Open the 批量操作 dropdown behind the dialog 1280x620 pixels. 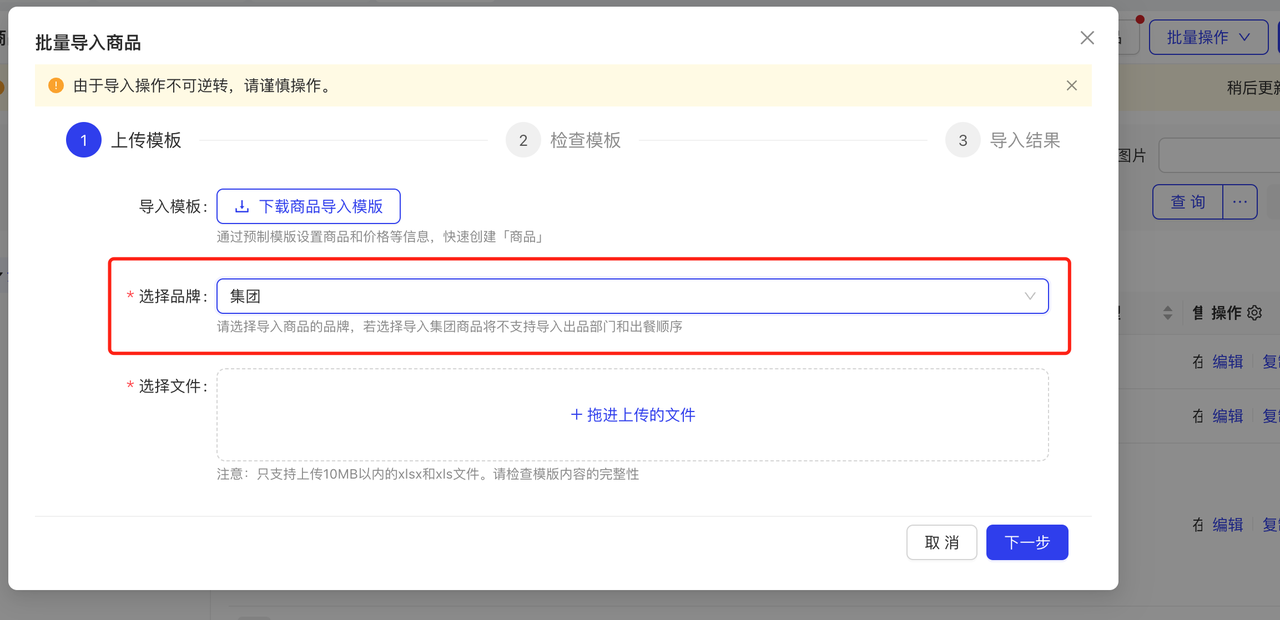[x=1209, y=37]
